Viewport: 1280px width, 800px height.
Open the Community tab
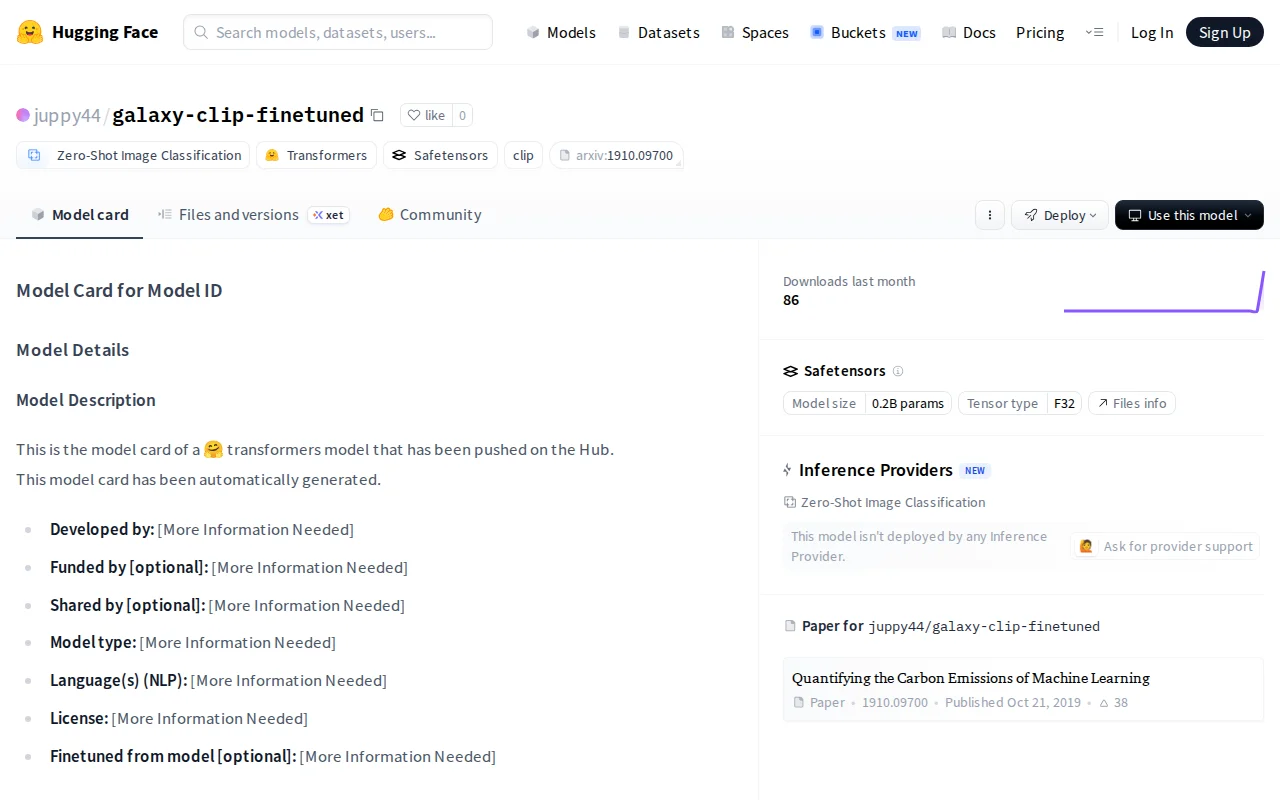429,215
